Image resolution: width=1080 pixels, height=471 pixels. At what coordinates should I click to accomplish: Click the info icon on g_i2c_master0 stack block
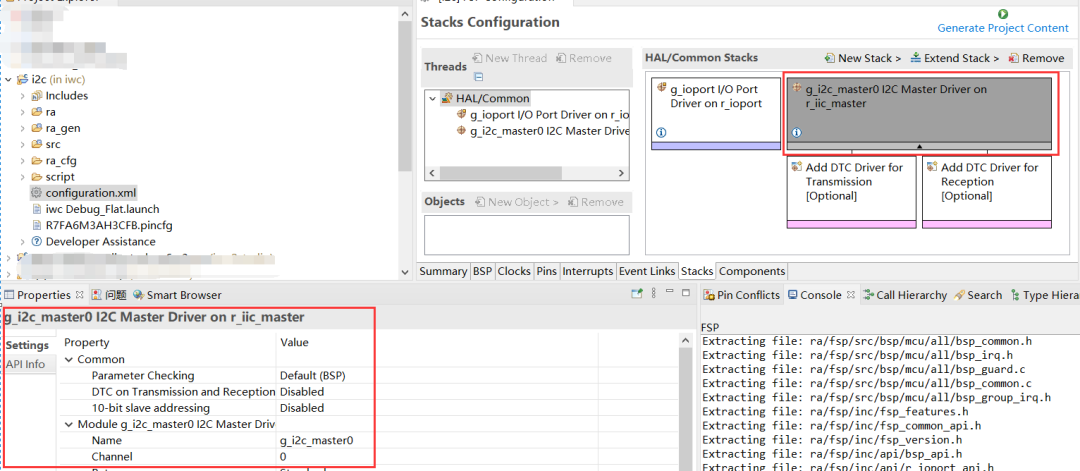click(x=796, y=132)
